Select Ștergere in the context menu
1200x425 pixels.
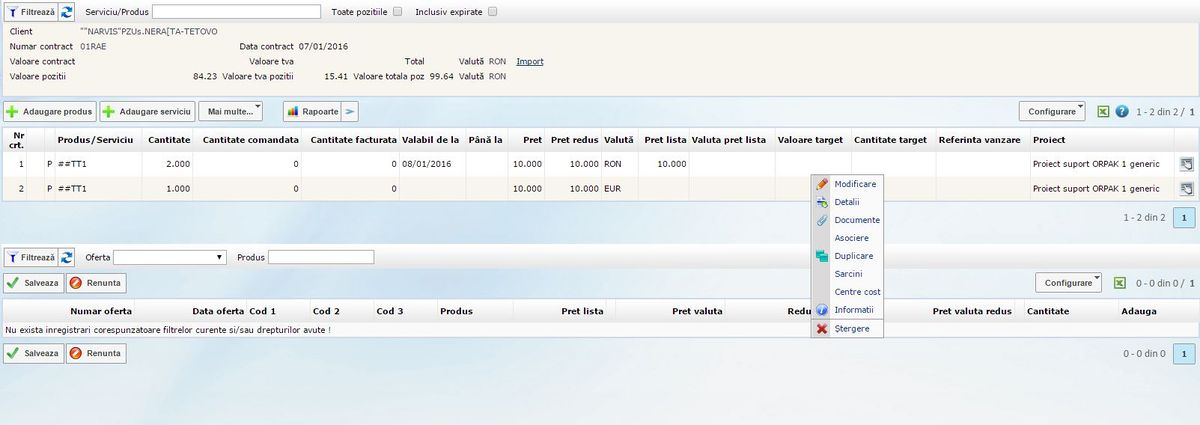[851, 328]
